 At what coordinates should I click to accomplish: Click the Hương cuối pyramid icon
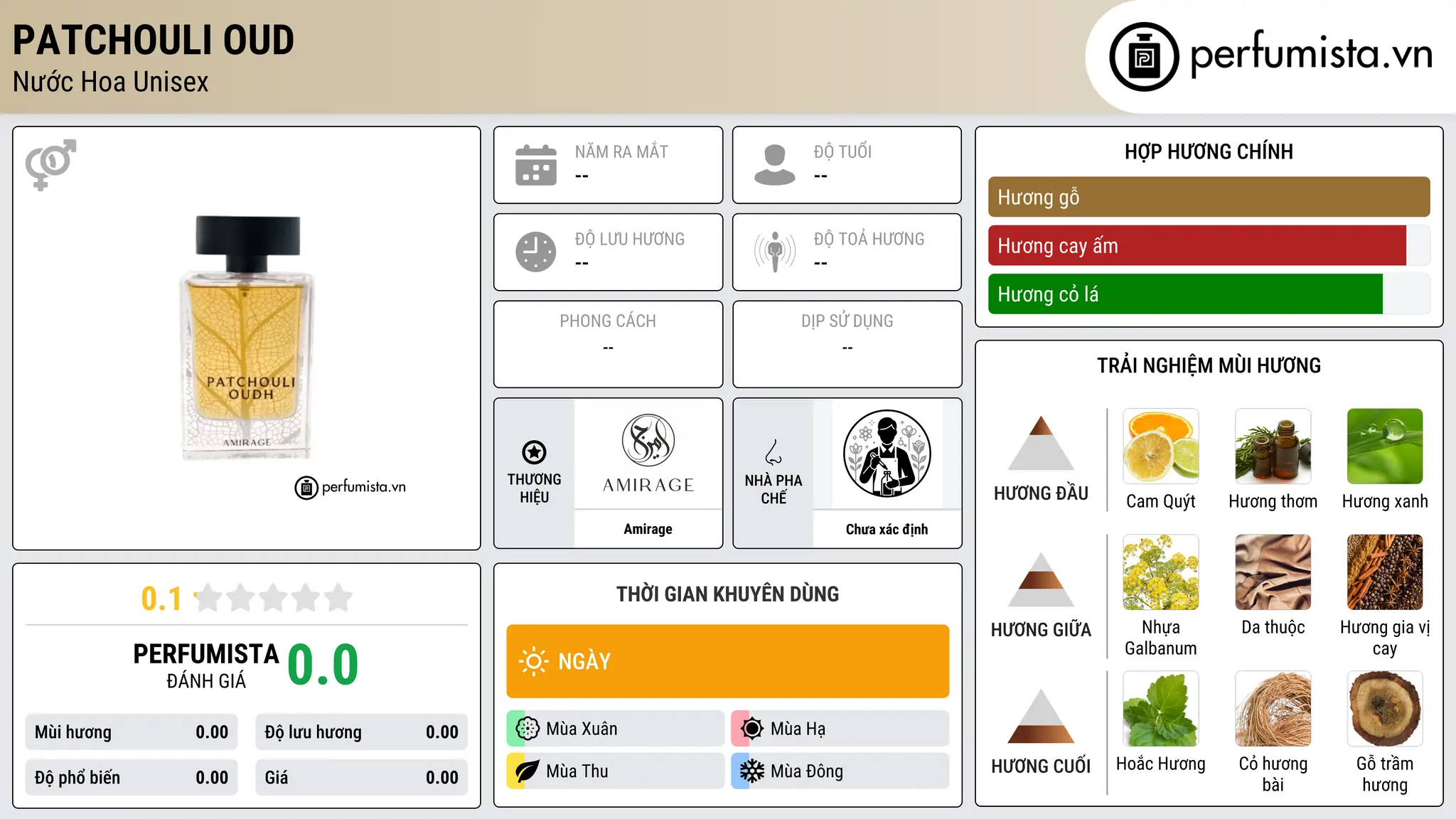click(x=1041, y=716)
